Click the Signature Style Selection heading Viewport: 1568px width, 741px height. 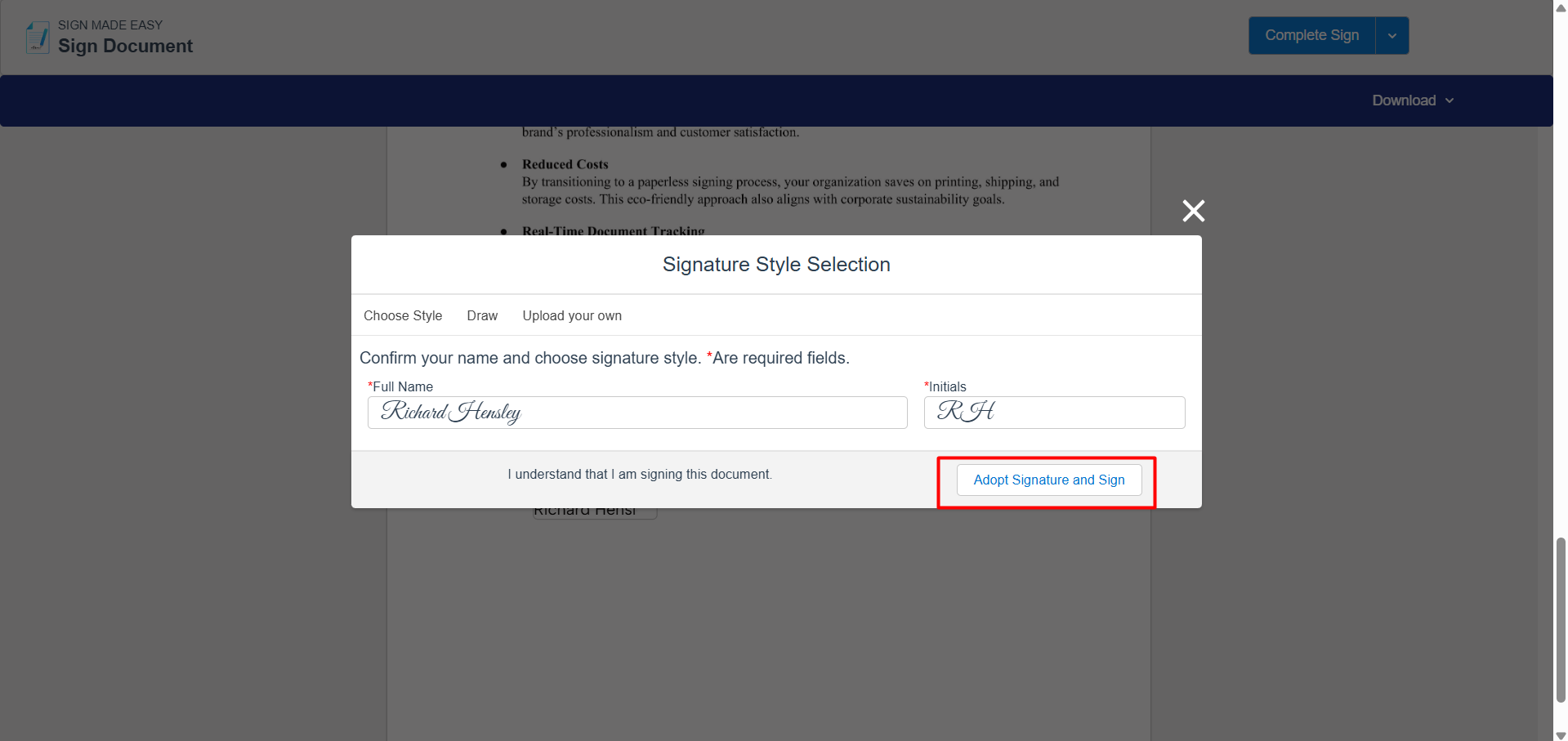[x=776, y=265]
